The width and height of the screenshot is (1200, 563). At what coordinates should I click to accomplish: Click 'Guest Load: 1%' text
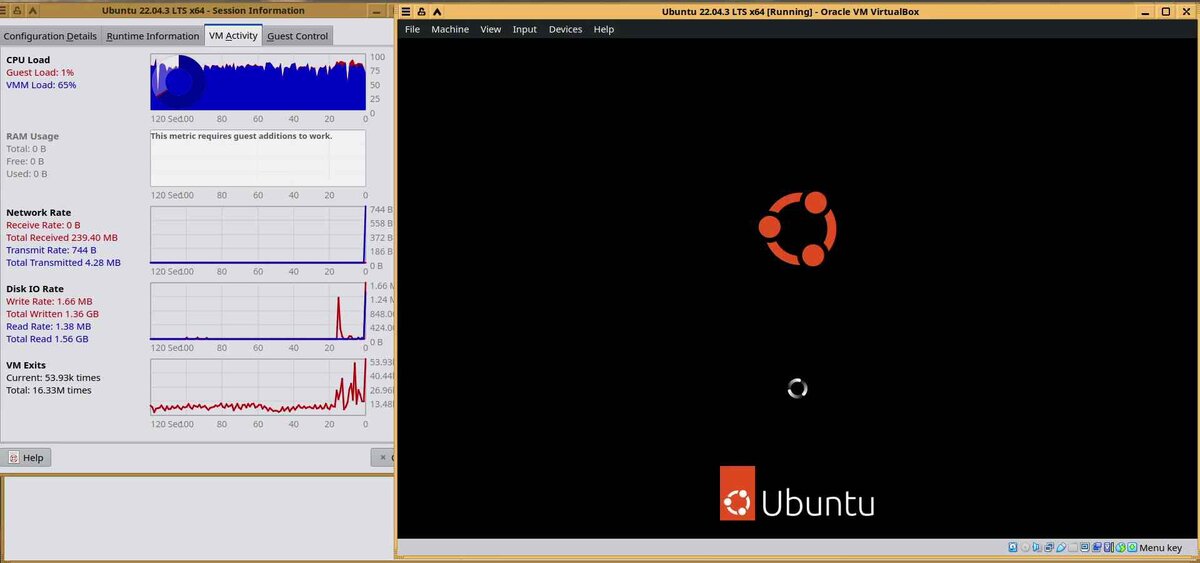coord(40,73)
